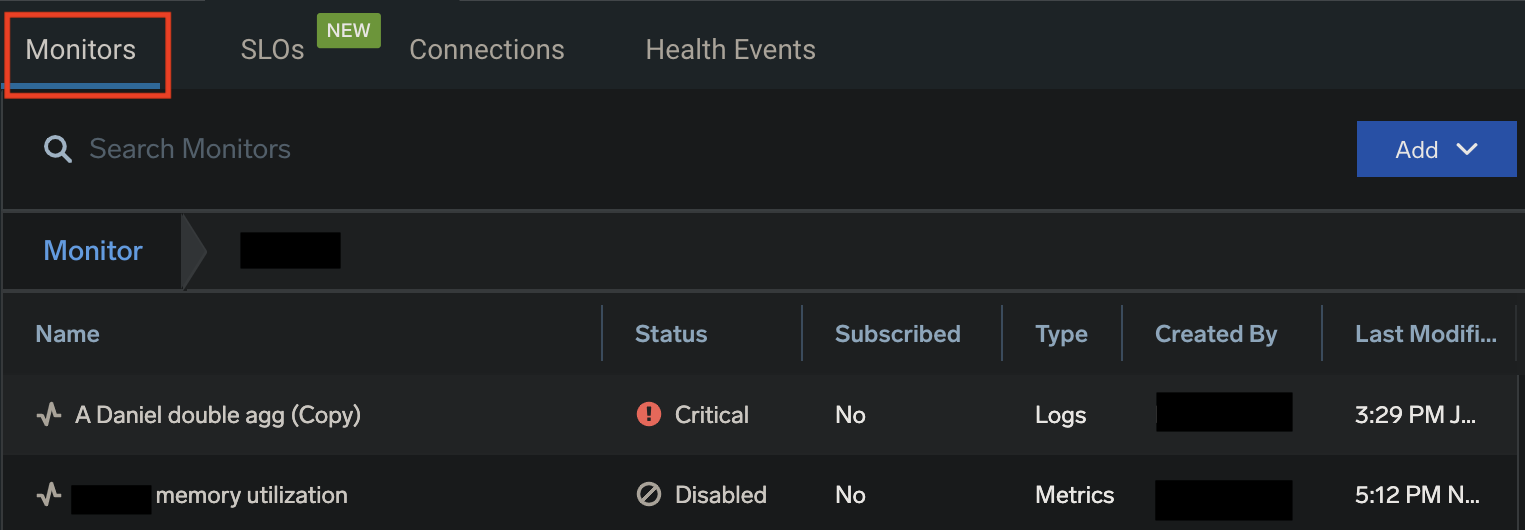The height and width of the screenshot is (530, 1525).
Task: Open the SLOs tab
Action: coord(272,50)
